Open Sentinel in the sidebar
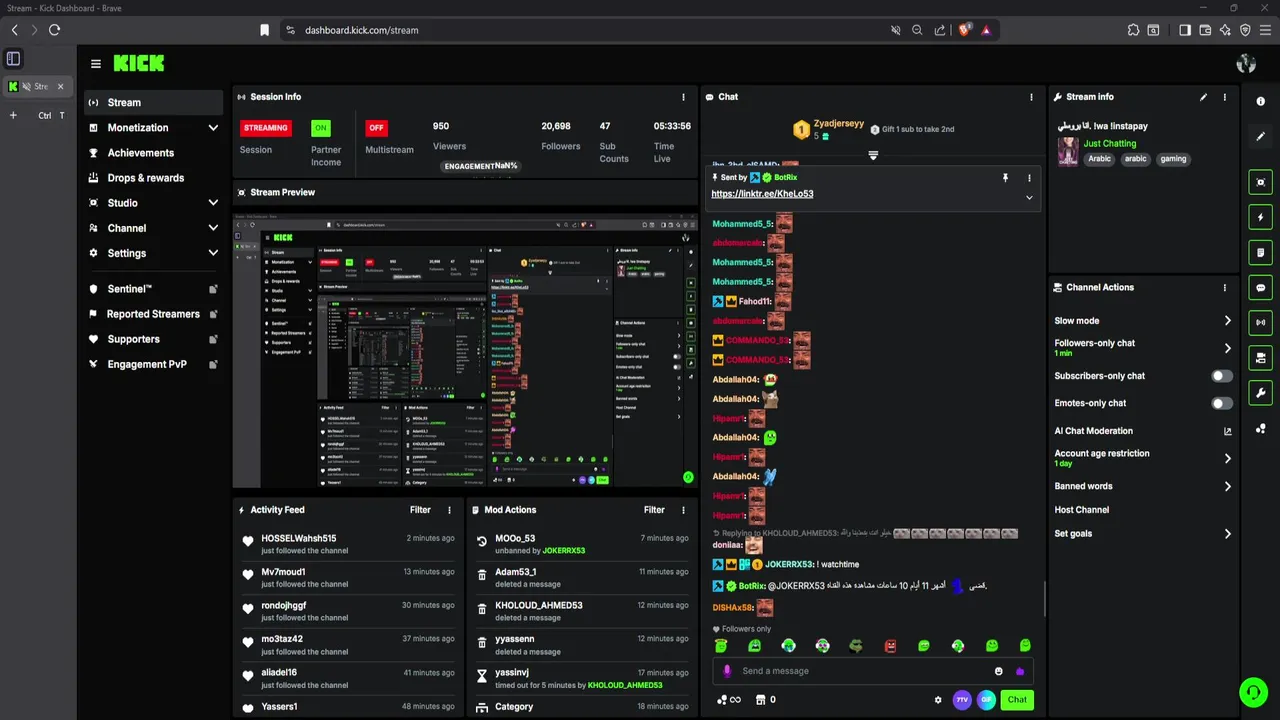This screenshot has width=1280, height=720. click(x=154, y=289)
